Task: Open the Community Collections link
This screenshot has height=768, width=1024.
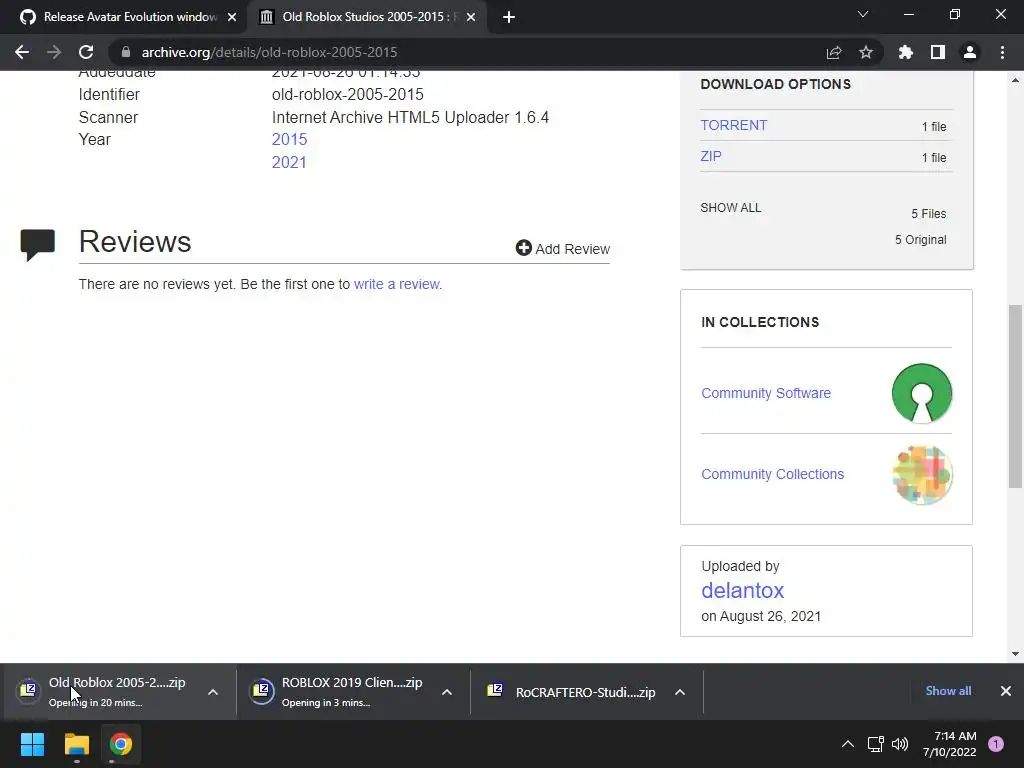Action: pos(773,474)
